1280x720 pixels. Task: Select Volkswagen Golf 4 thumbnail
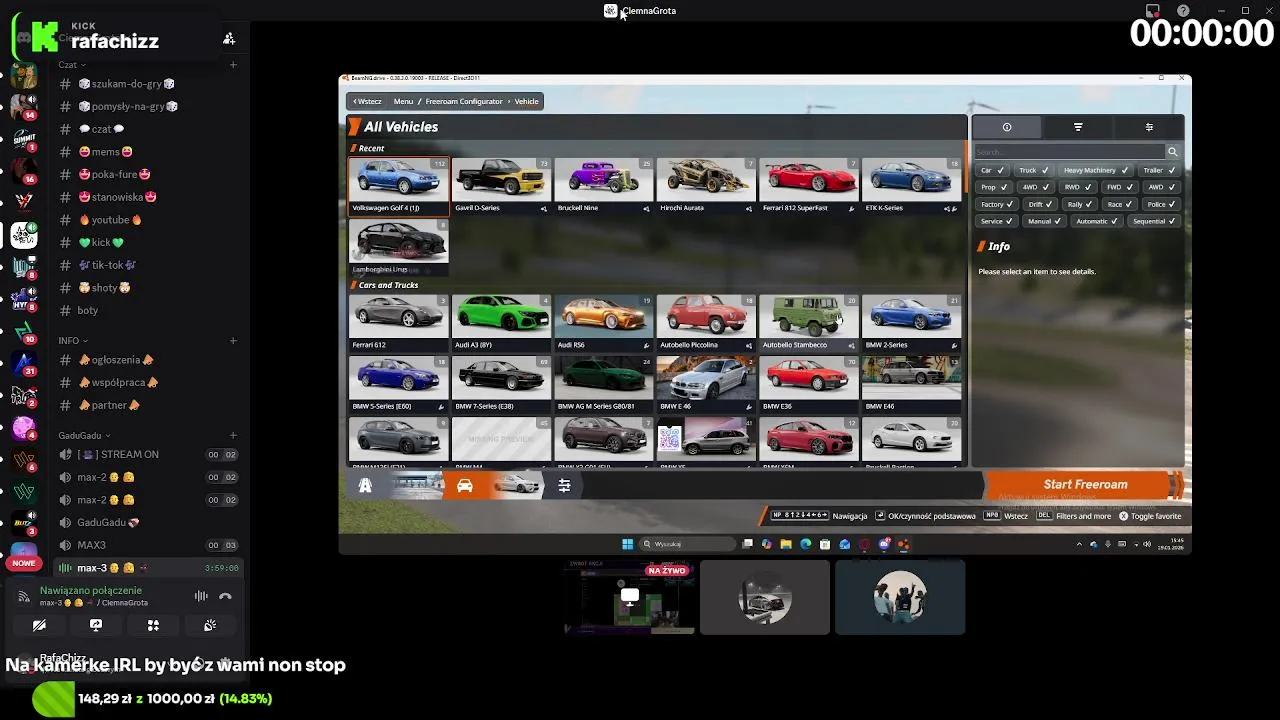pos(399,185)
